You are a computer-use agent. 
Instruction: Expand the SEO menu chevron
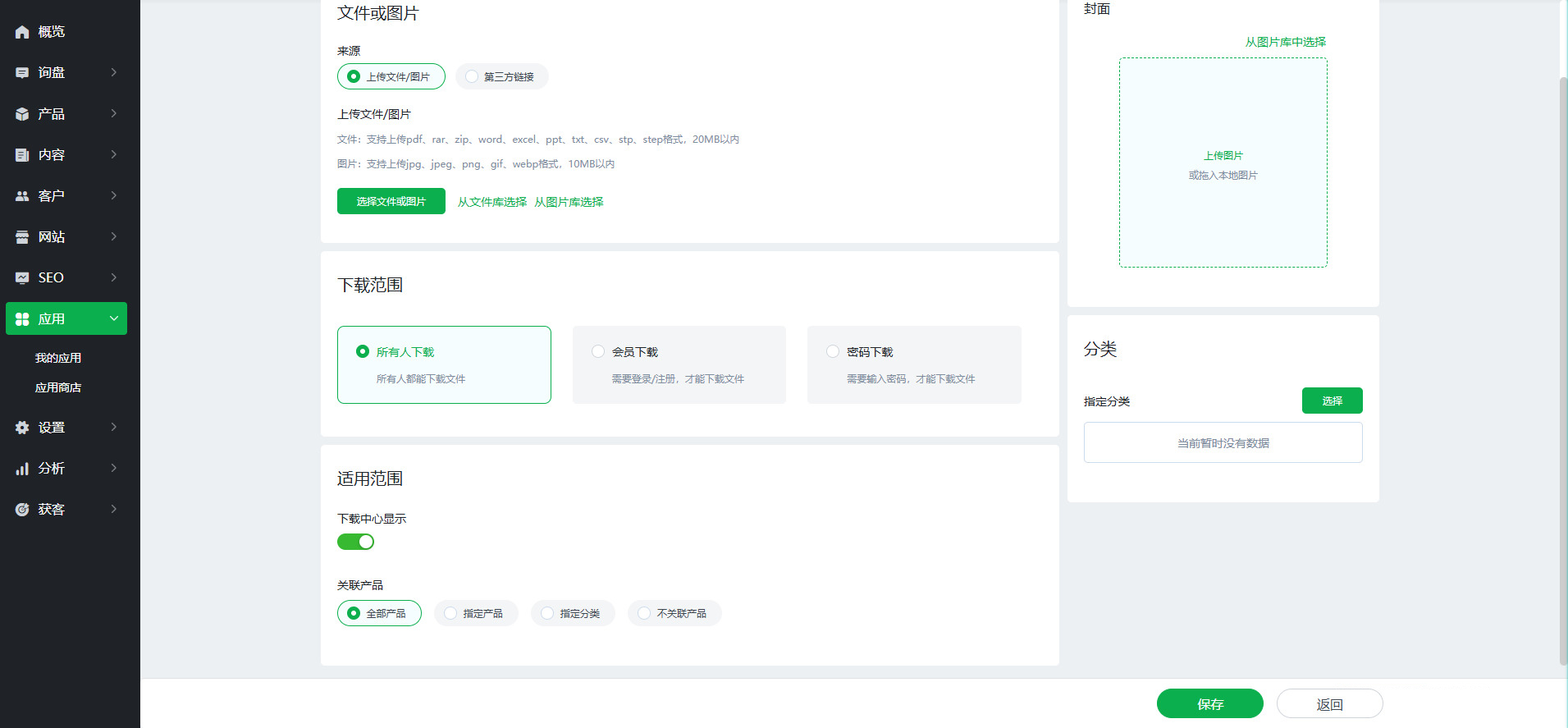pyautogui.click(x=113, y=277)
